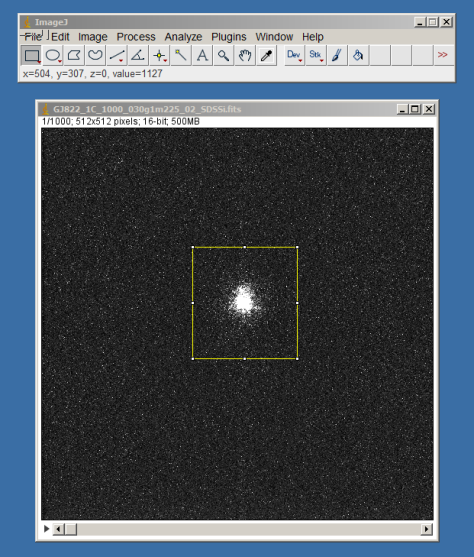The width and height of the screenshot is (474, 557).
Task: Open the Plugins menu
Action: point(228,37)
